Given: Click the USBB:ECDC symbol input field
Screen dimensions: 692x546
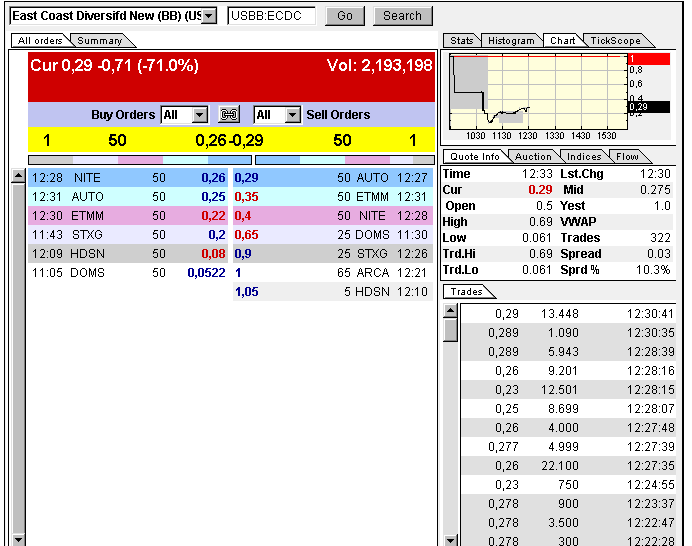Looking at the screenshot, I should (271, 16).
